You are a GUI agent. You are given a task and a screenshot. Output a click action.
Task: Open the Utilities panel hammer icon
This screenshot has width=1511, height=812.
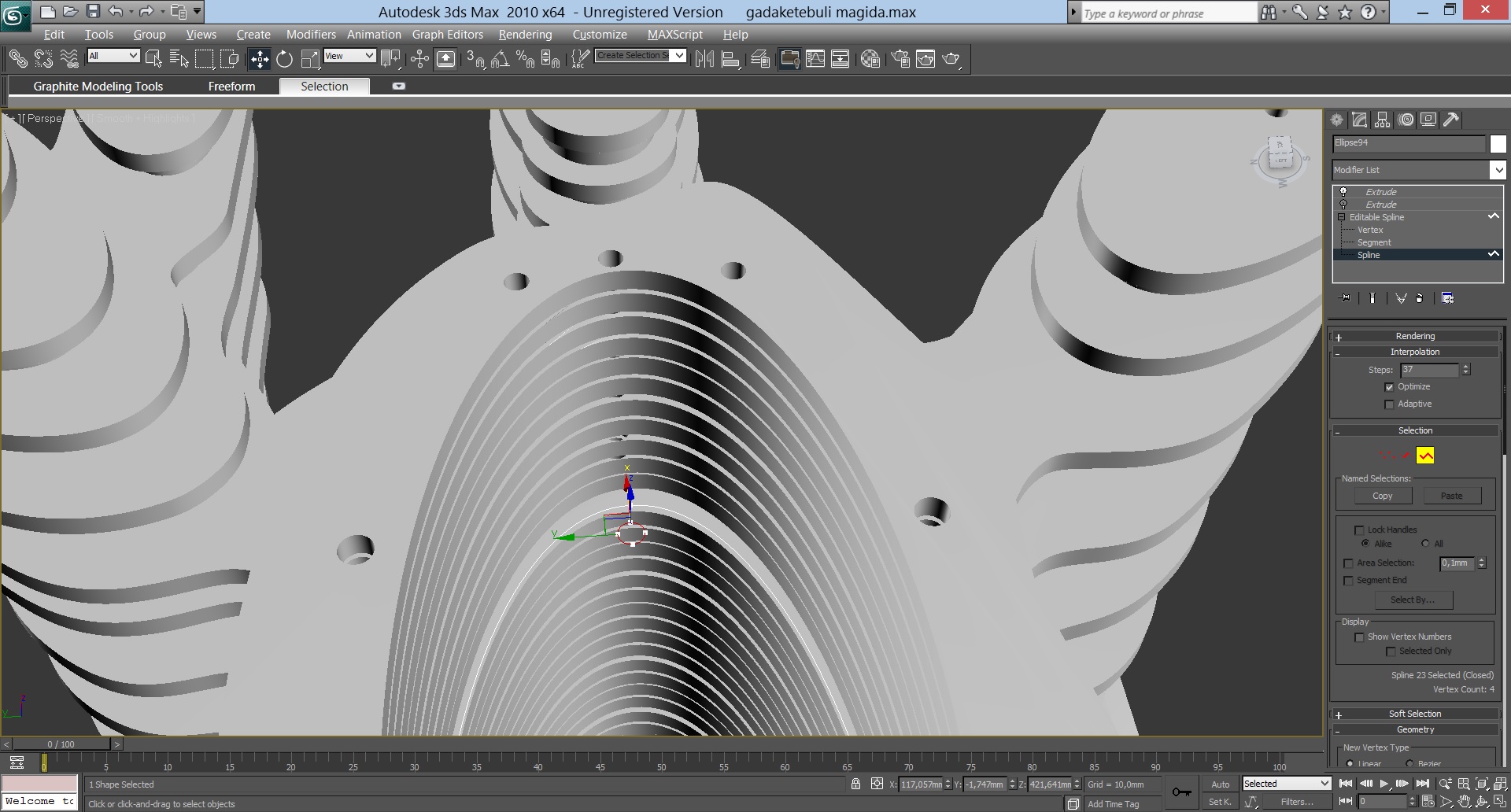coord(1451,120)
